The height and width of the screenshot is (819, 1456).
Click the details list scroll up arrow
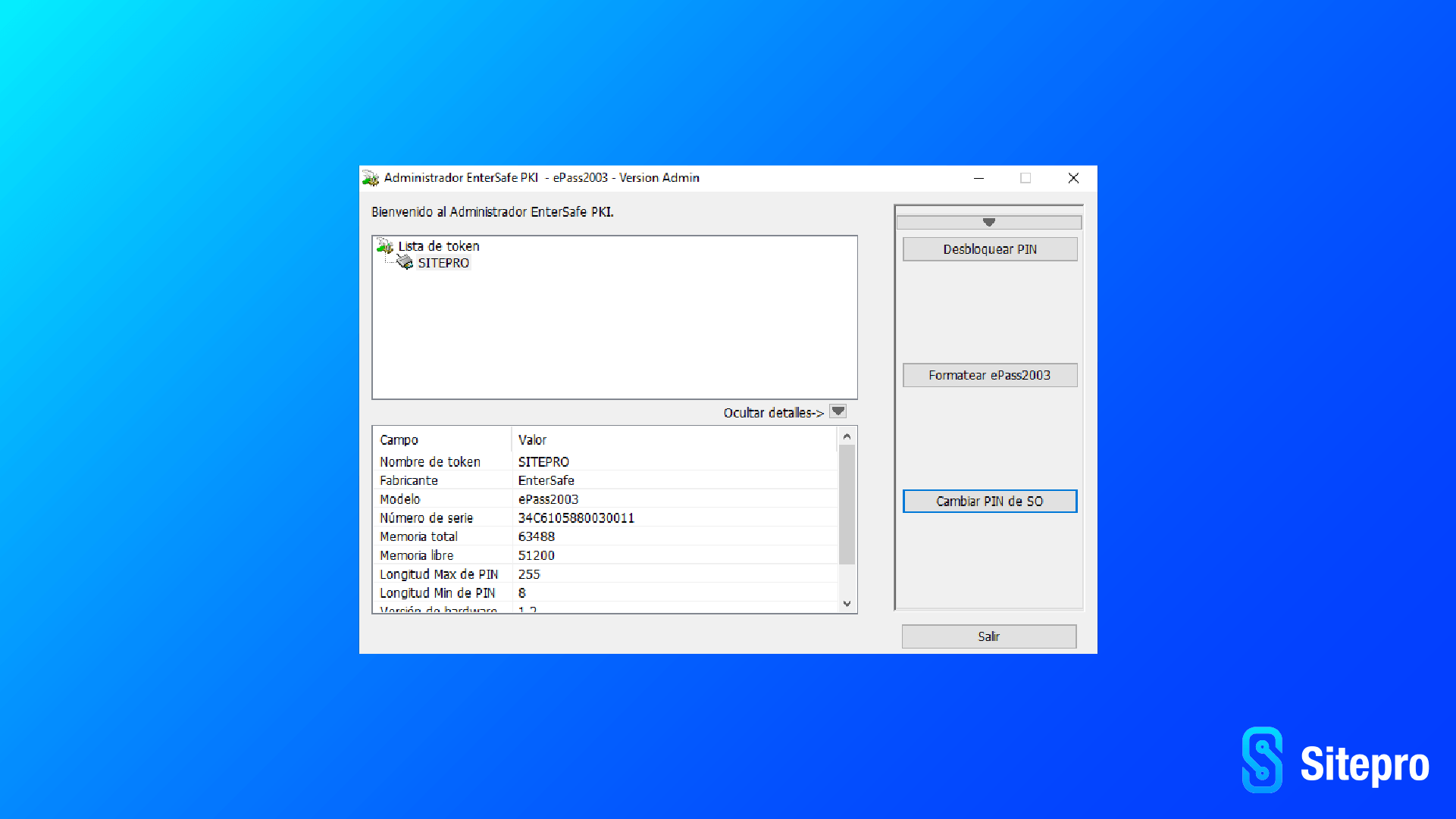[x=847, y=436]
